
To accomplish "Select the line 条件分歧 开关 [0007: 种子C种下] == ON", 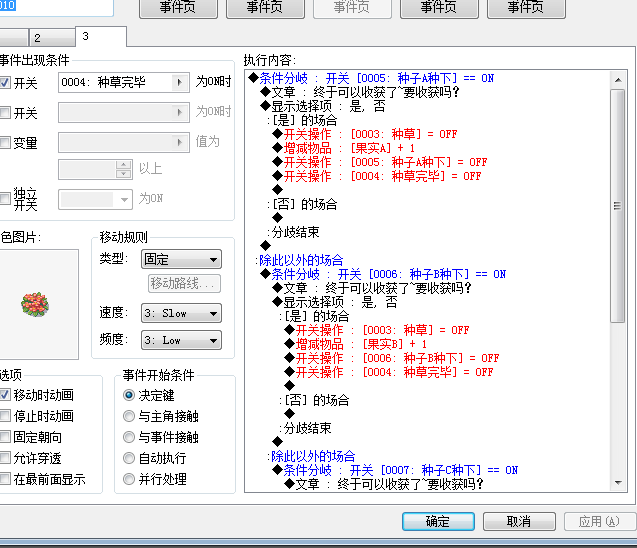I will click(x=395, y=470).
